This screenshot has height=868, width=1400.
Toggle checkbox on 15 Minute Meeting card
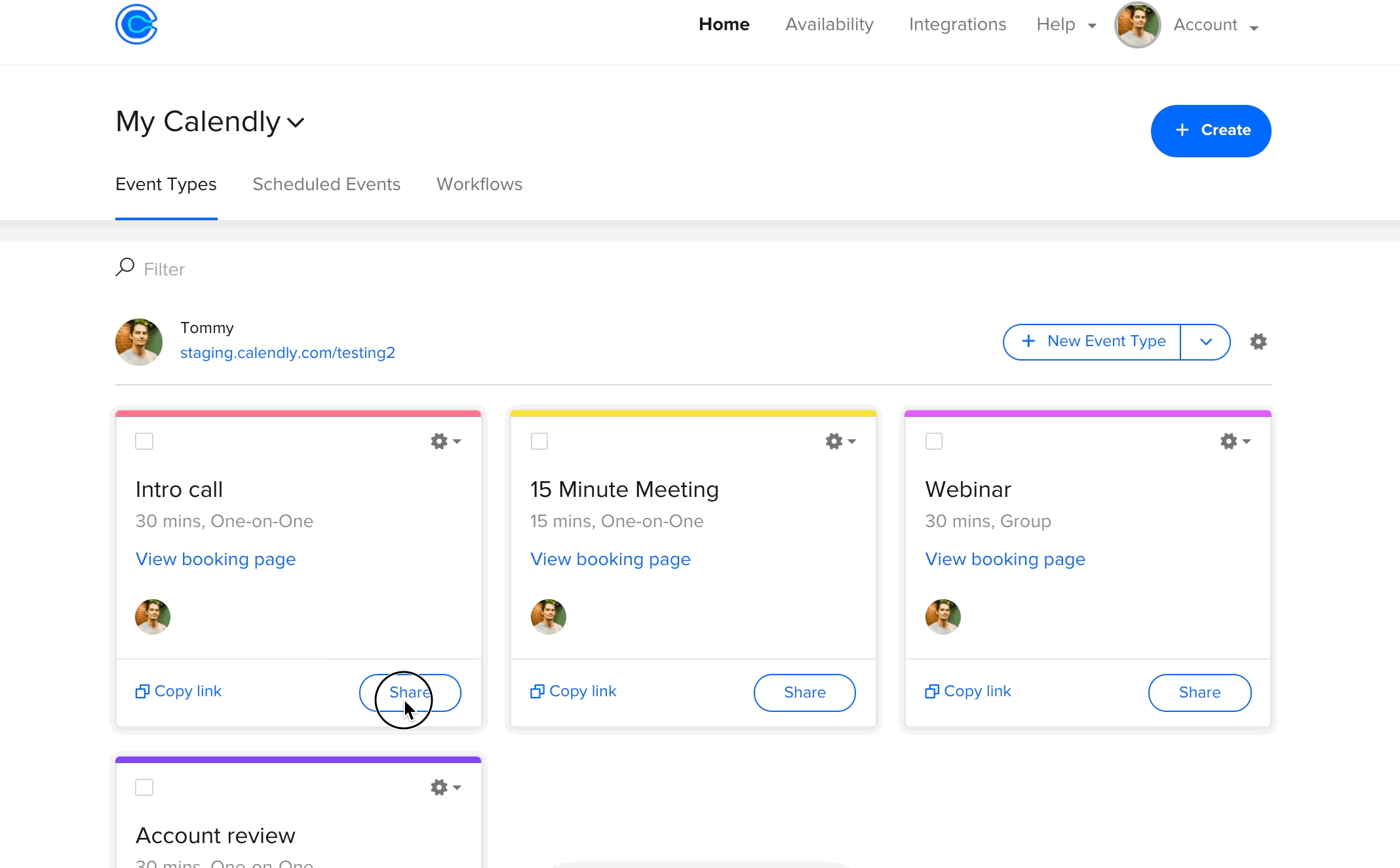(x=539, y=441)
